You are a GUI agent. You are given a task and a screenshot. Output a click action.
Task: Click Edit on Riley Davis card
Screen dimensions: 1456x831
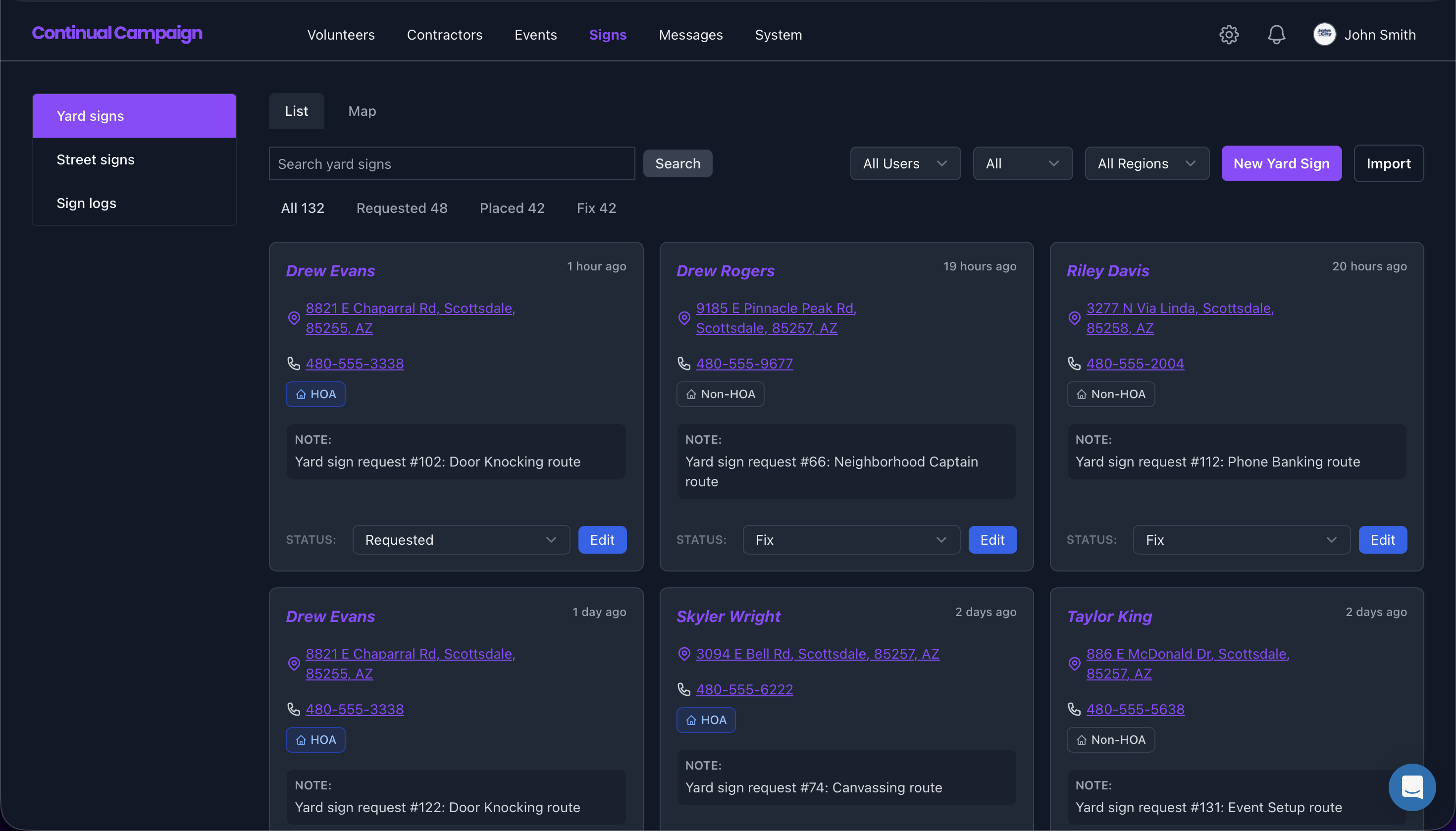click(x=1382, y=540)
